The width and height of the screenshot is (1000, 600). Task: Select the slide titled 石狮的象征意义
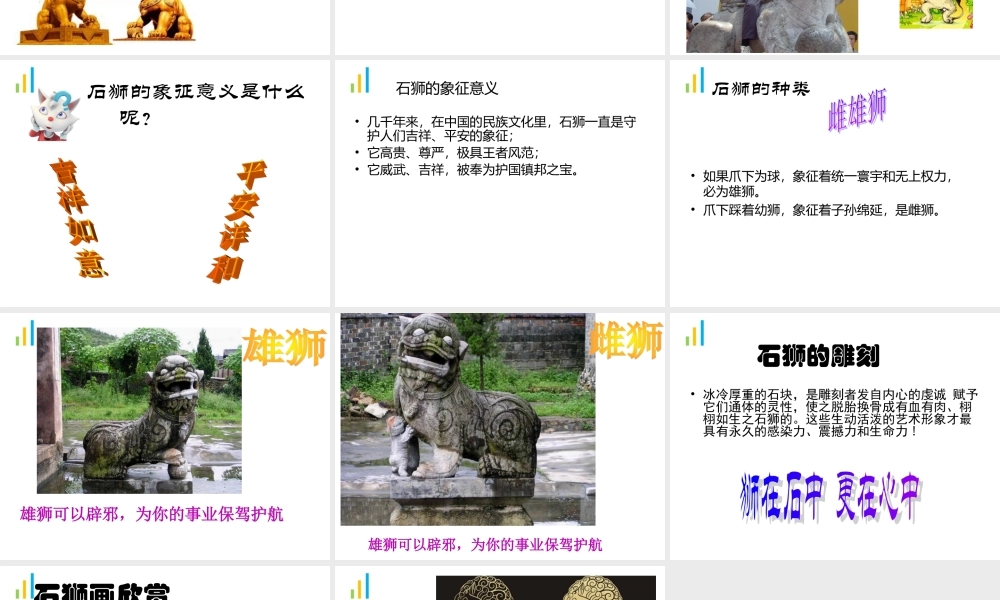tap(499, 183)
